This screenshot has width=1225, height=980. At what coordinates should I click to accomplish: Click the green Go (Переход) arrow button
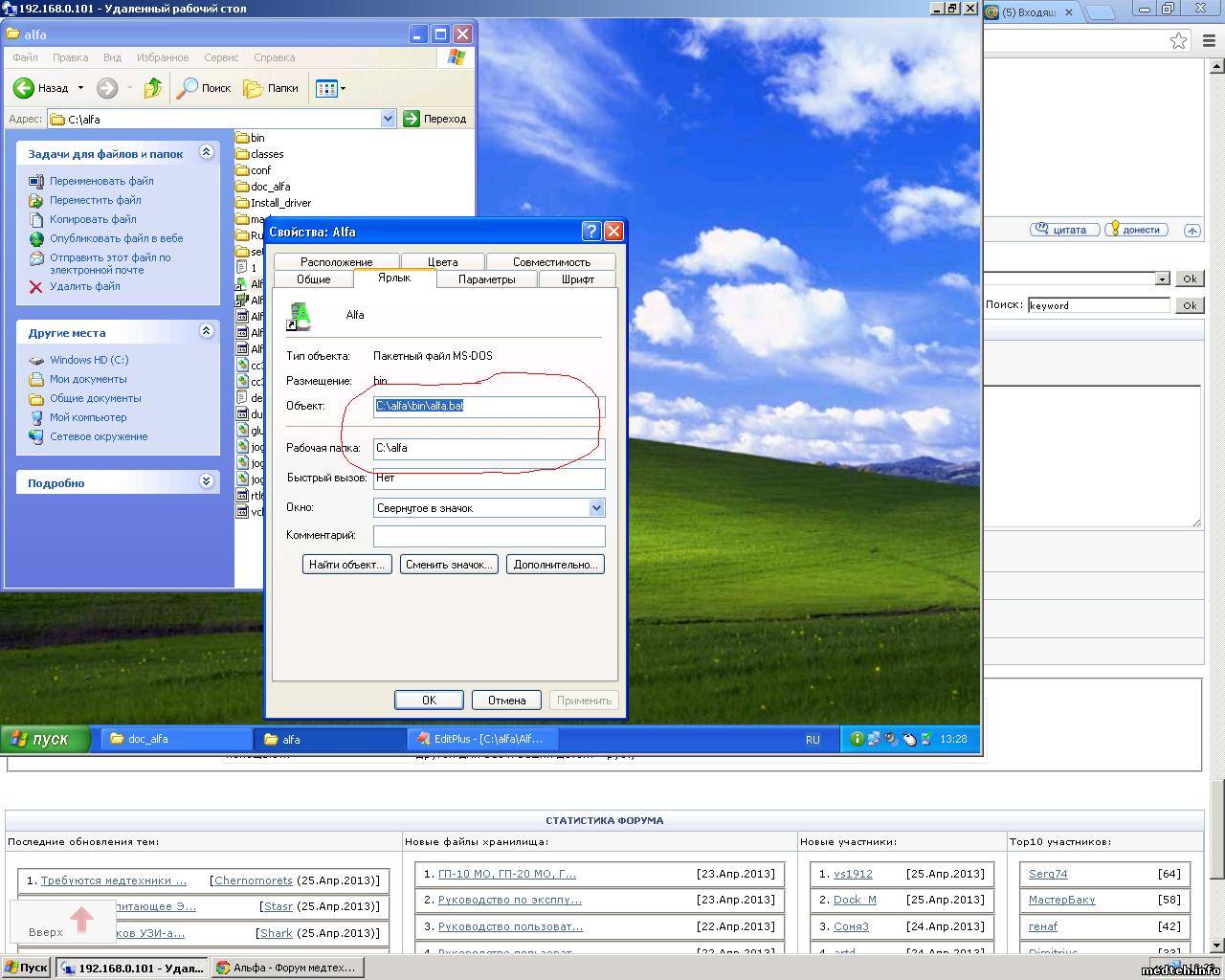click(412, 119)
